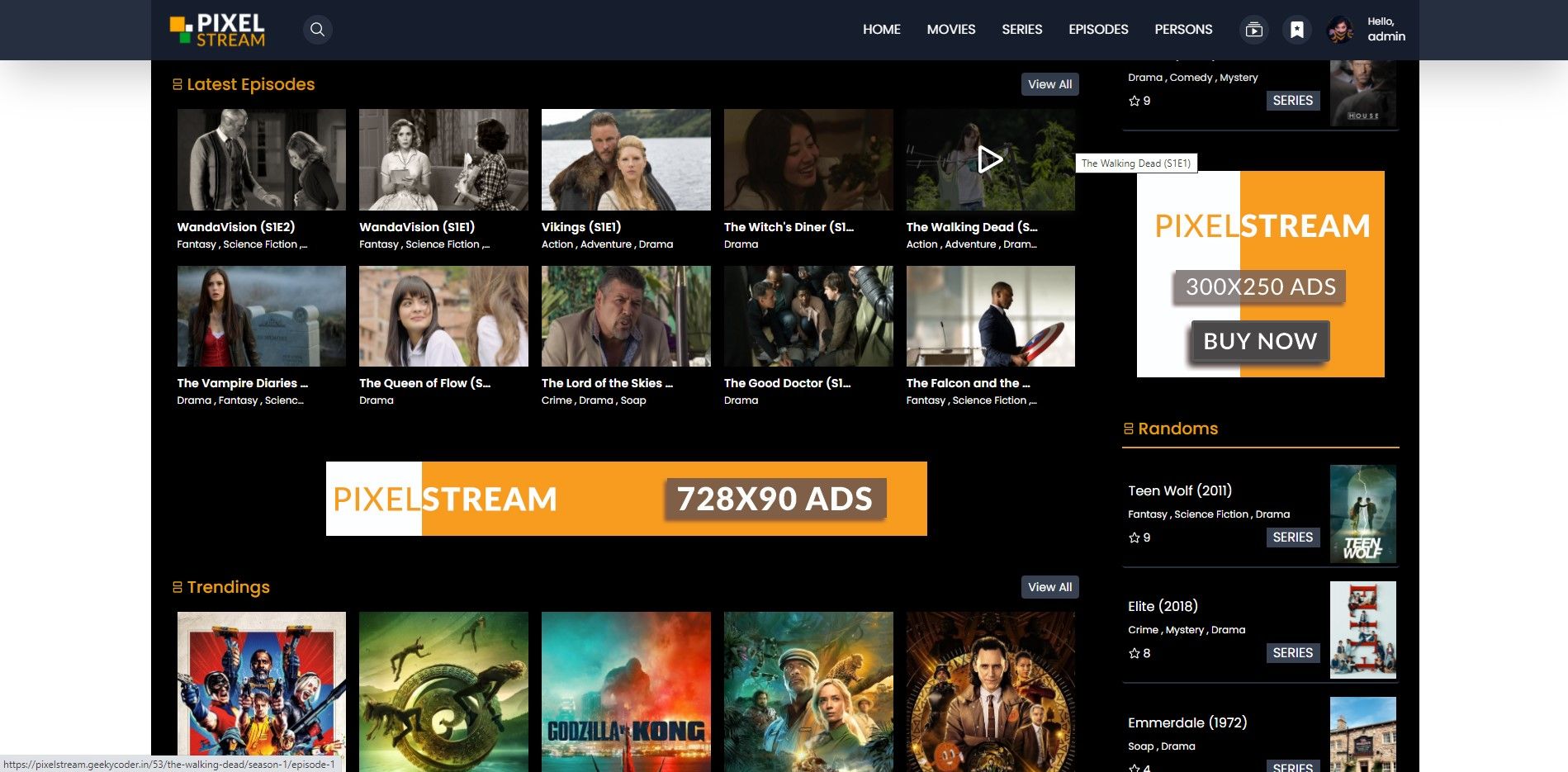Open Emmerdale (1972) title link

pos(1187,722)
